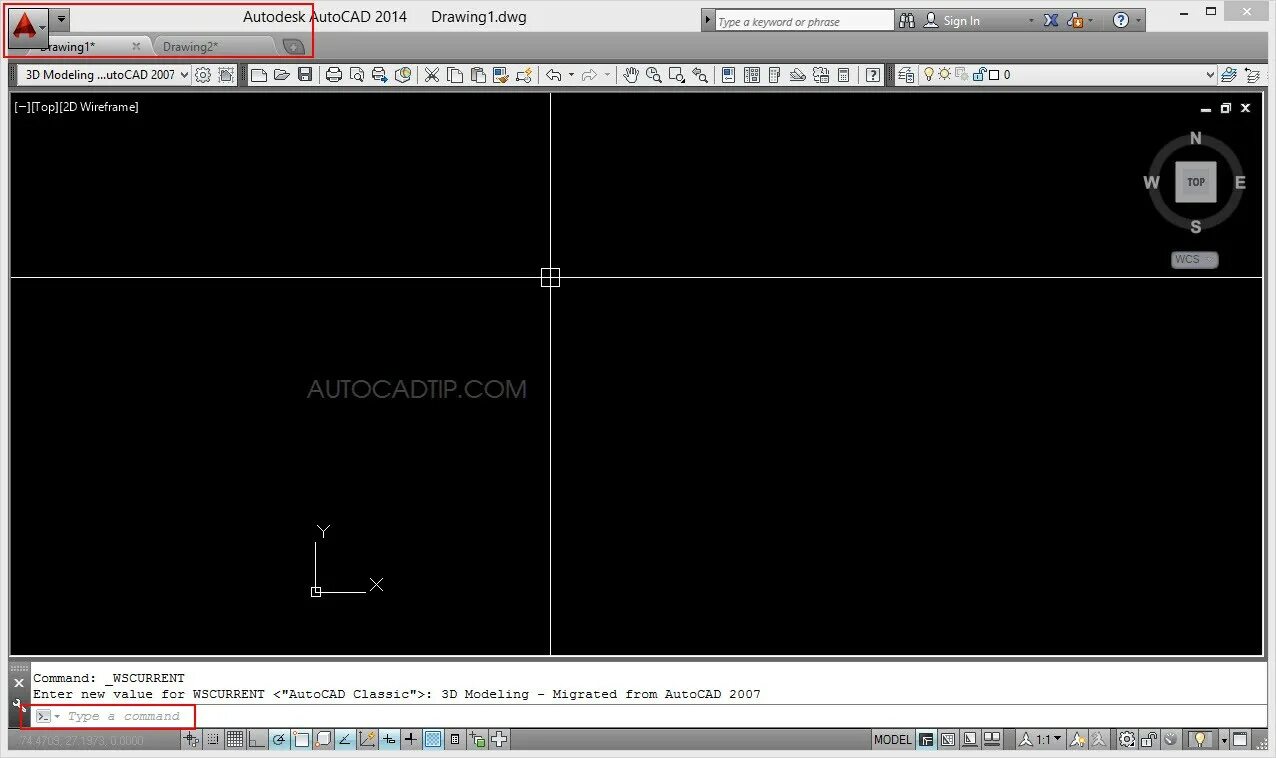Open the Layer Properties Manager icon
Image resolution: width=1276 pixels, height=758 pixels.
tap(906, 75)
